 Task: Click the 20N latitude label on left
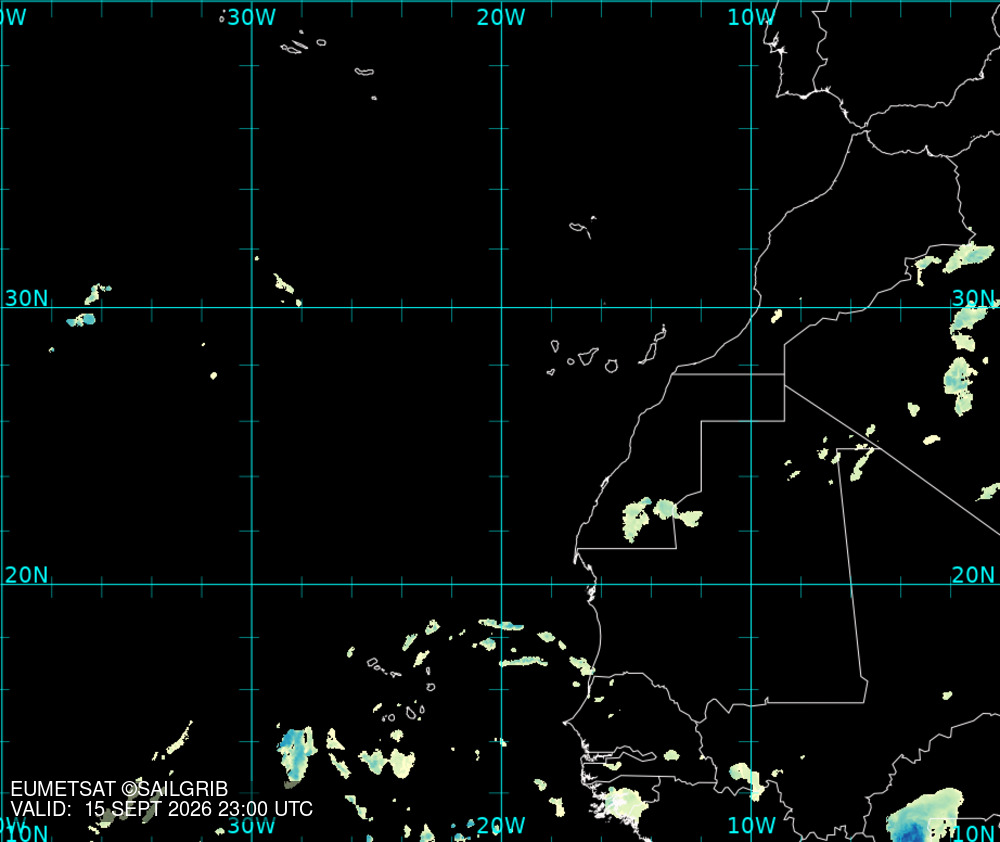[x=26, y=575]
